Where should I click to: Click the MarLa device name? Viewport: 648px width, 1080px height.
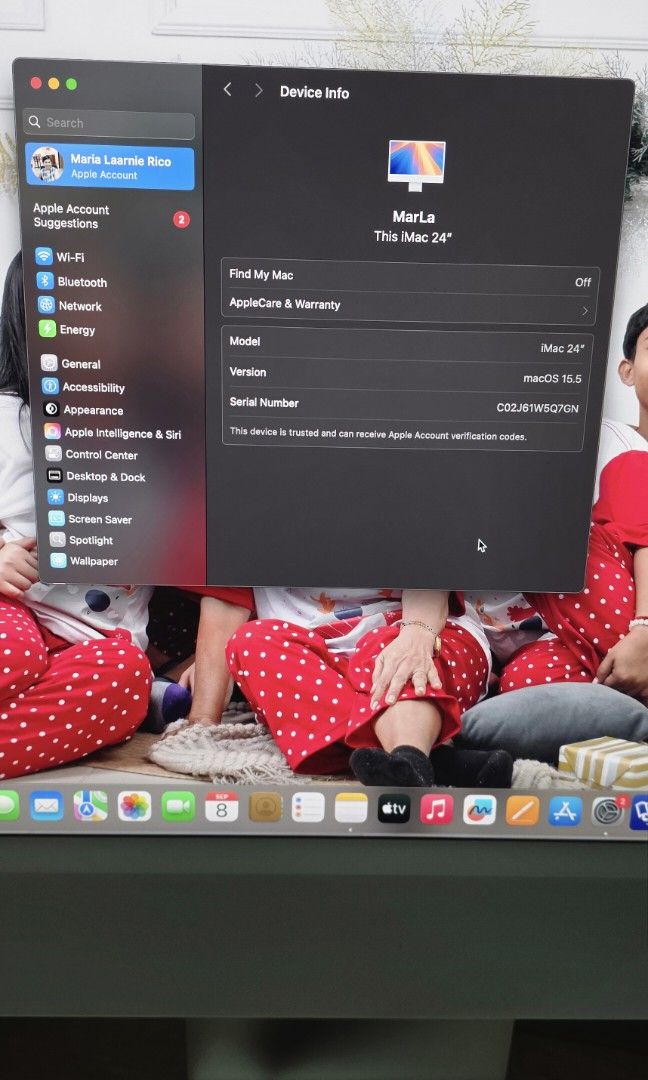coord(413,217)
